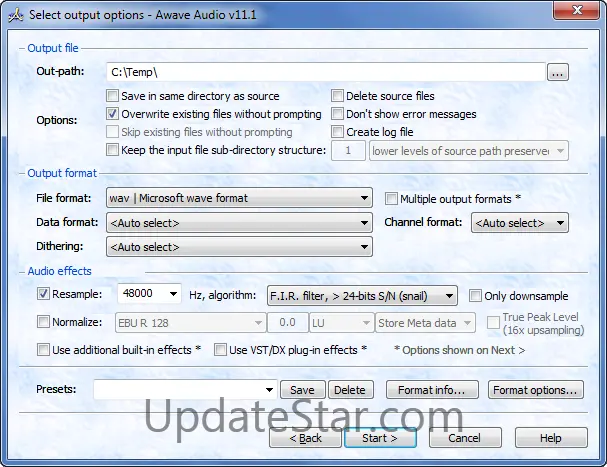Click the Awave Audio title bar icon
The image size is (607, 467).
click(x=16, y=15)
